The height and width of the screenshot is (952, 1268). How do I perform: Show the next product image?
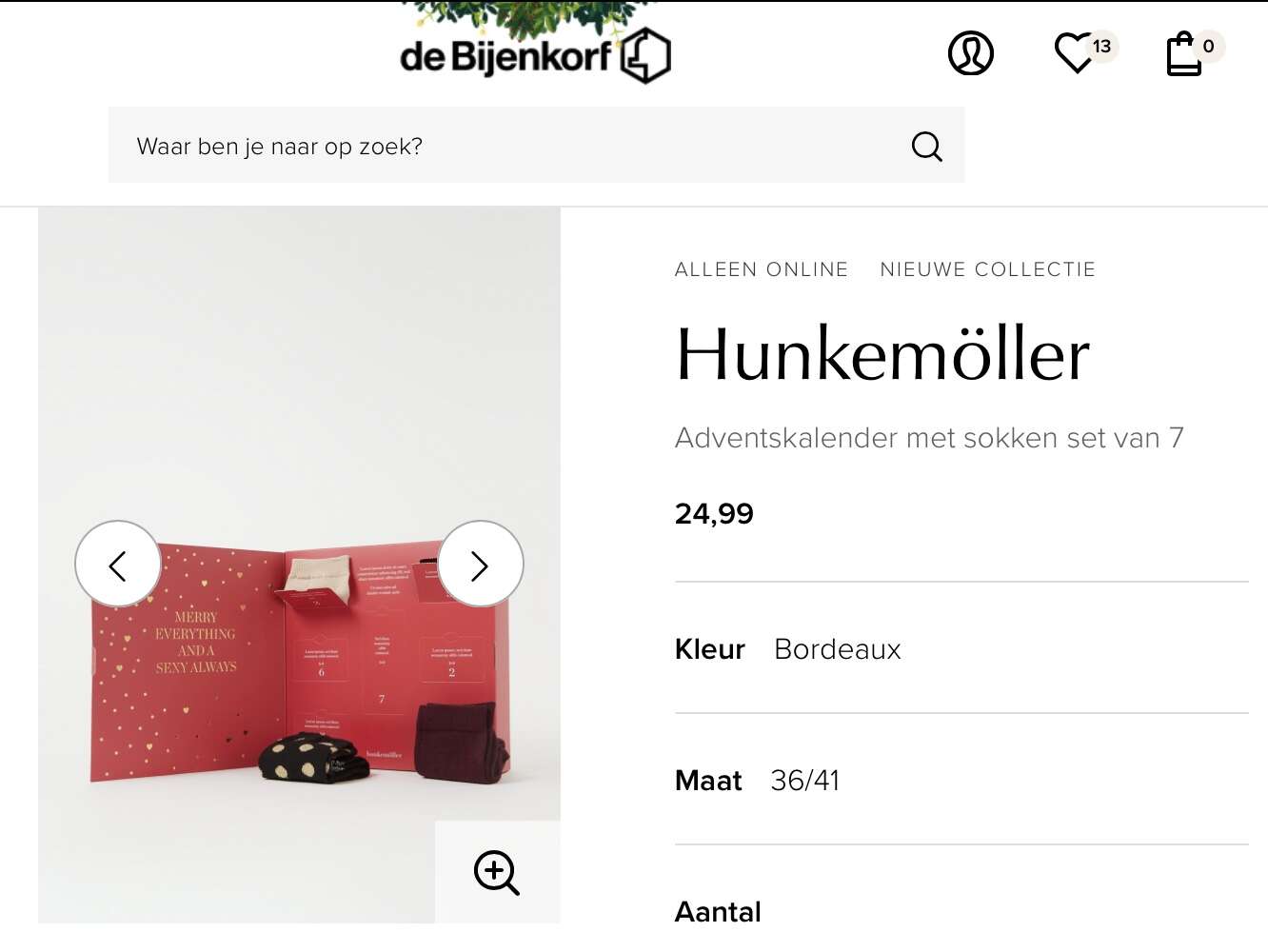click(x=480, y=564)
